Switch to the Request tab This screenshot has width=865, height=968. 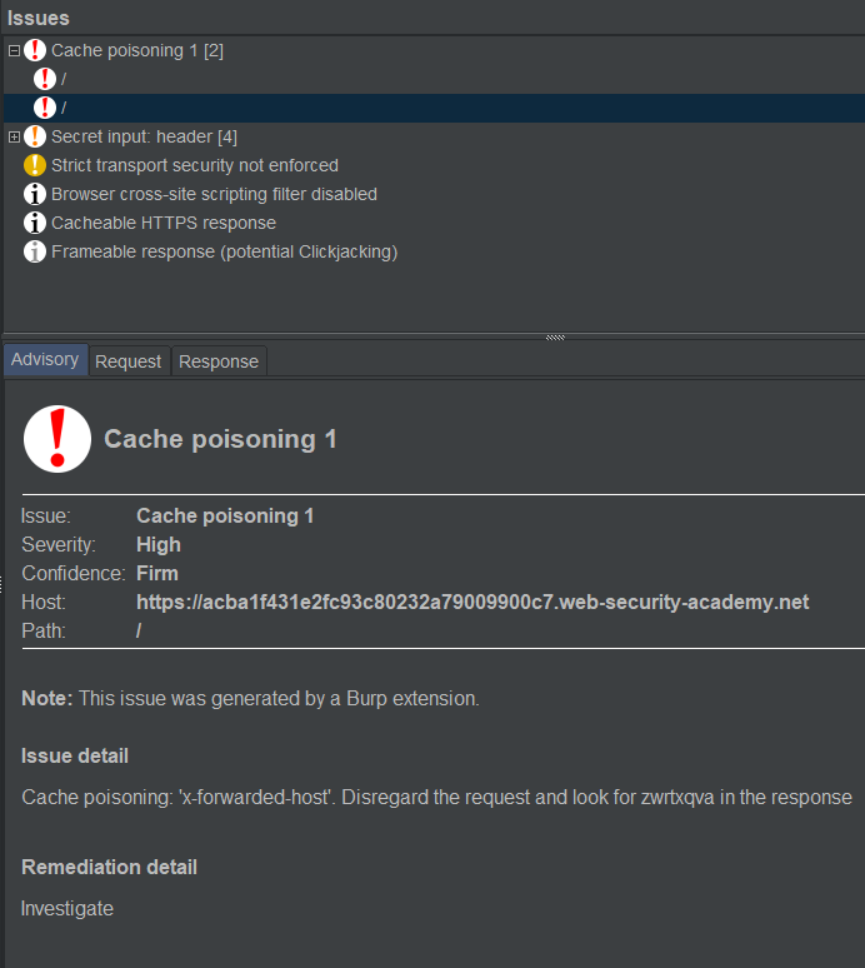click(128, 362)
